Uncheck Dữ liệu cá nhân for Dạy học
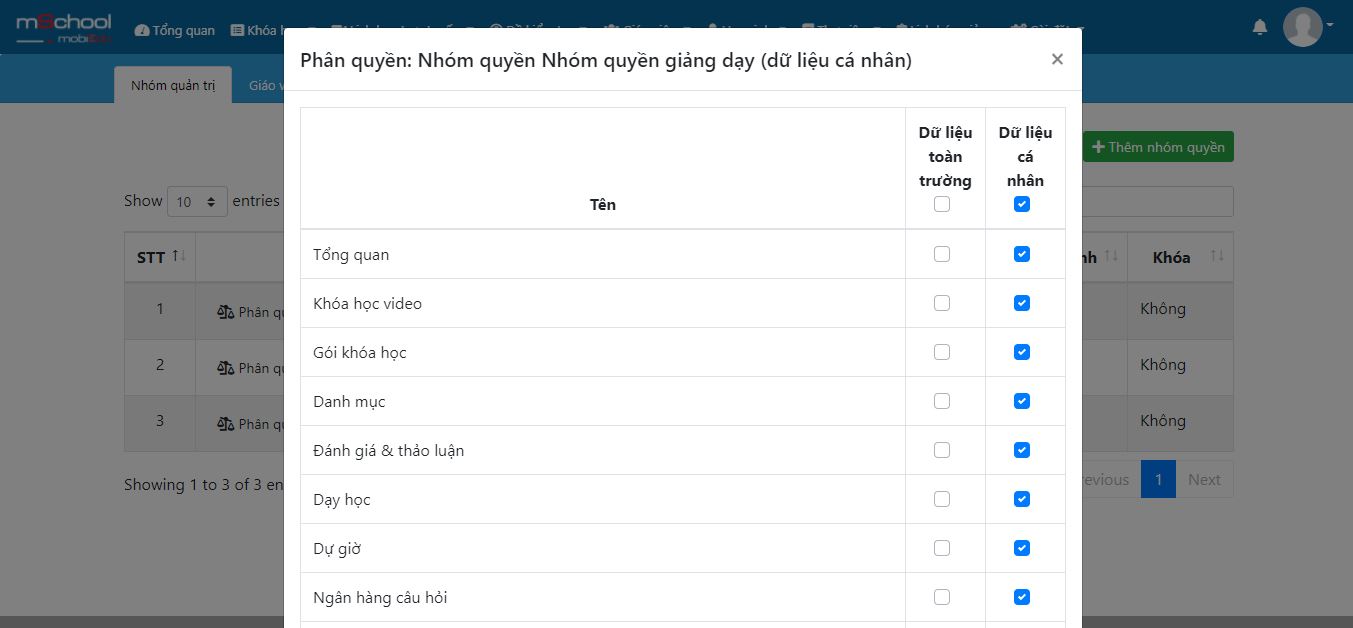The image size is (1353, 628). point(1021,499)
